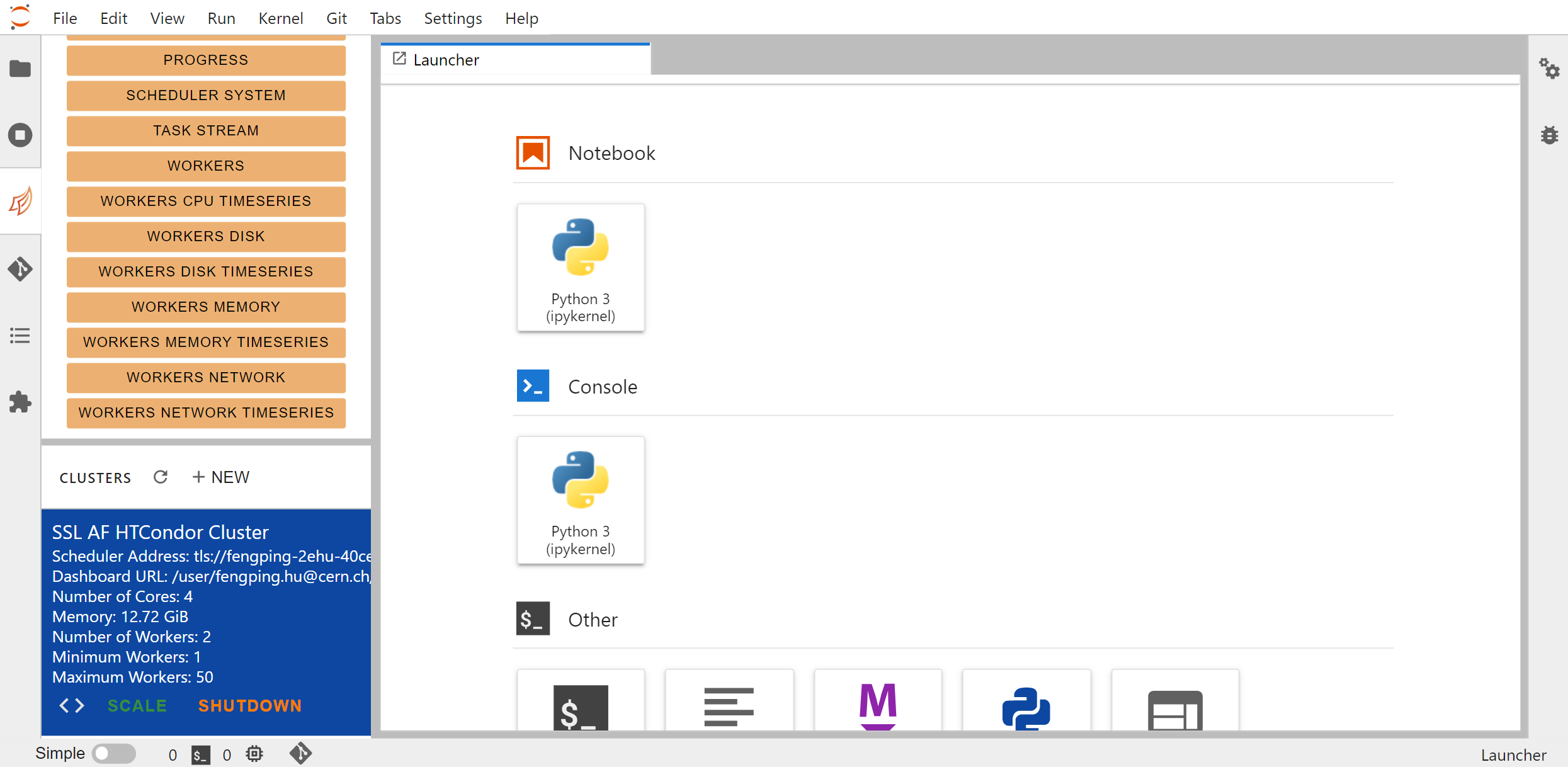
Task: Open the Settings menu
Action: 453,18
